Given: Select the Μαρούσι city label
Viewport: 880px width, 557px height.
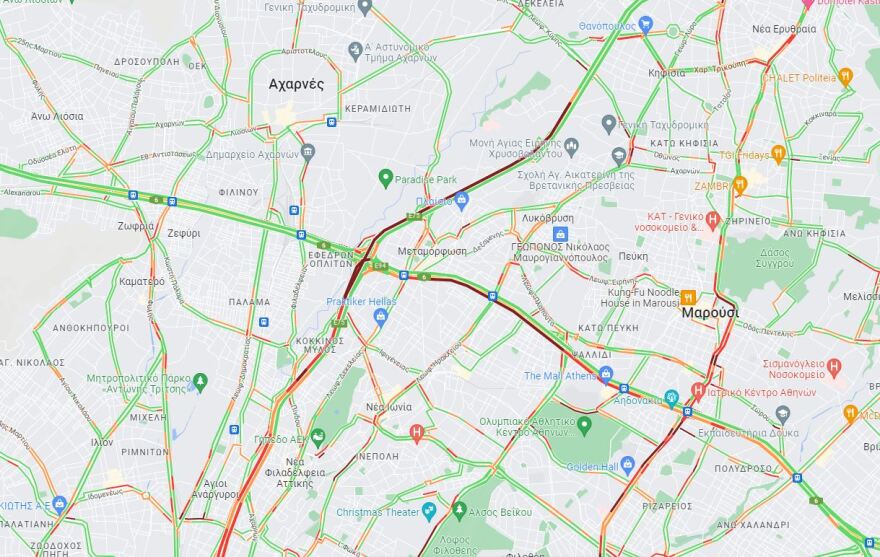Looking at the screenshot, I should 710,313.
